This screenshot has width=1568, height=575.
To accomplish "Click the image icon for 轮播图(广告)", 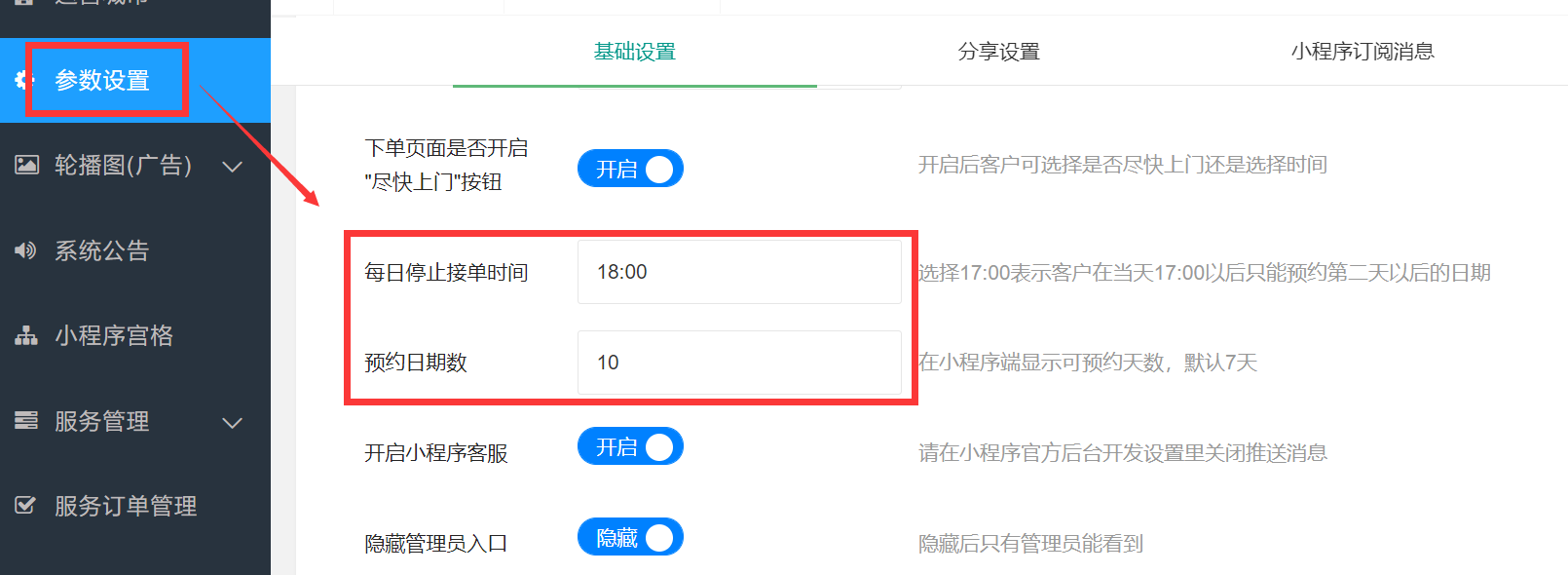I will pyautogui.click(x=26, y=165).
